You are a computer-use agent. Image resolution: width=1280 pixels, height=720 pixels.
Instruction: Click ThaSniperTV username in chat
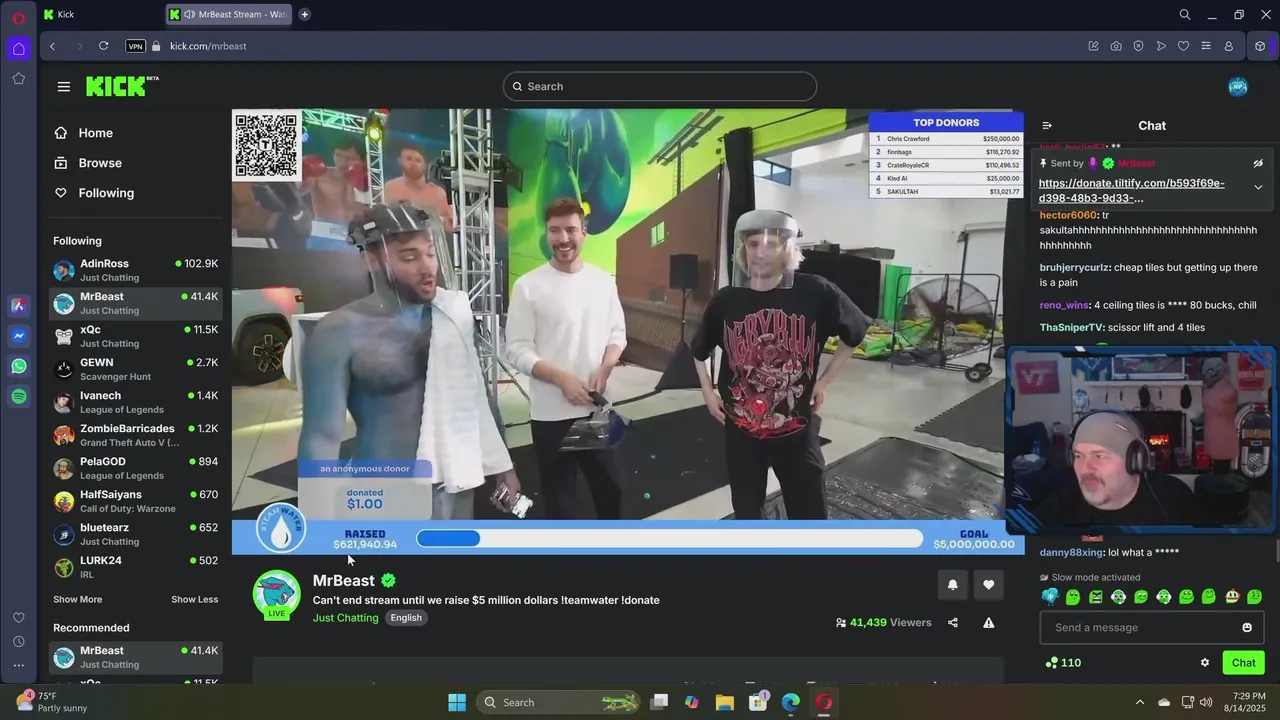[x=1071, y=328]
